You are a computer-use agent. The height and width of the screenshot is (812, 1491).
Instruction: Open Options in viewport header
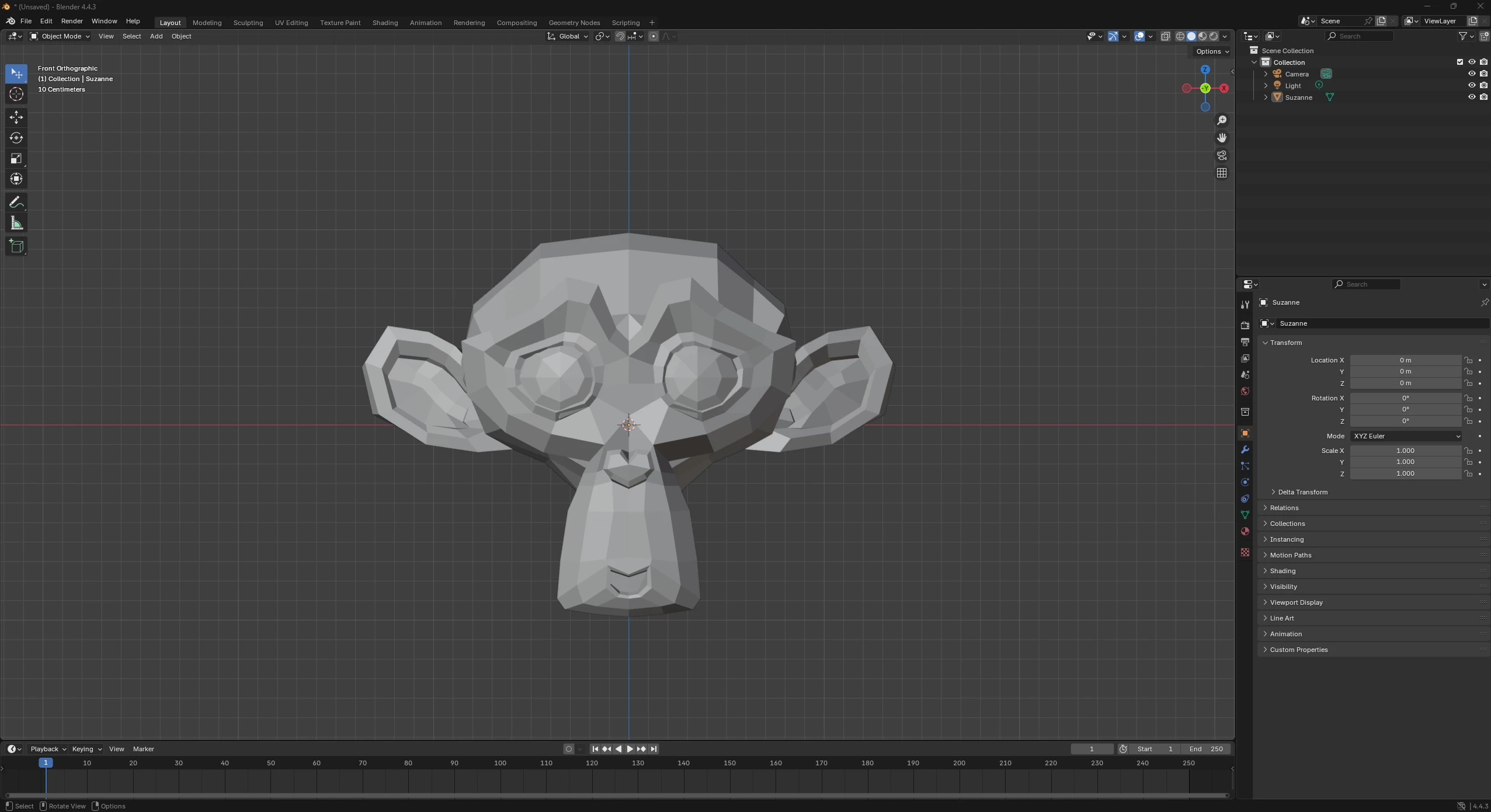1212,51
